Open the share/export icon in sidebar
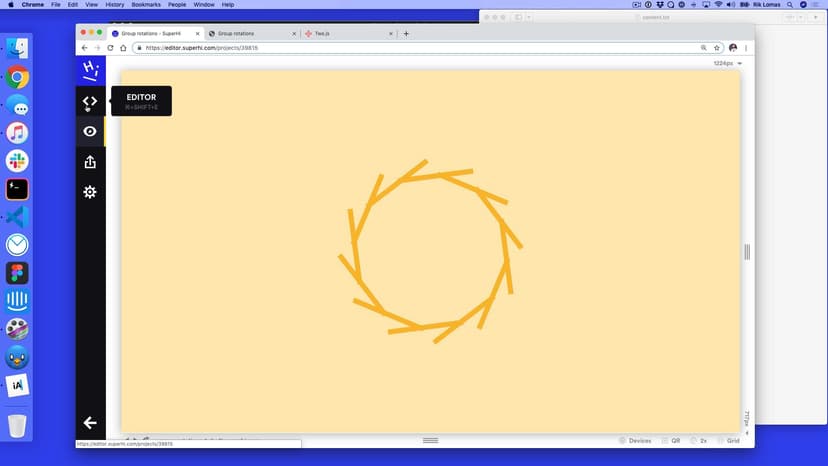Viewport: 828px width, 466px height. 90,162
